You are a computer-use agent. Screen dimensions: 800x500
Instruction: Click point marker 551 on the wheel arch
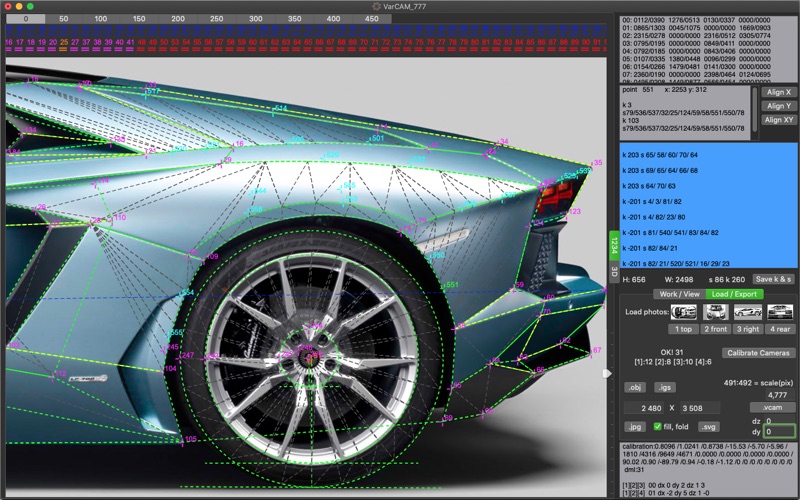[452, 285]
